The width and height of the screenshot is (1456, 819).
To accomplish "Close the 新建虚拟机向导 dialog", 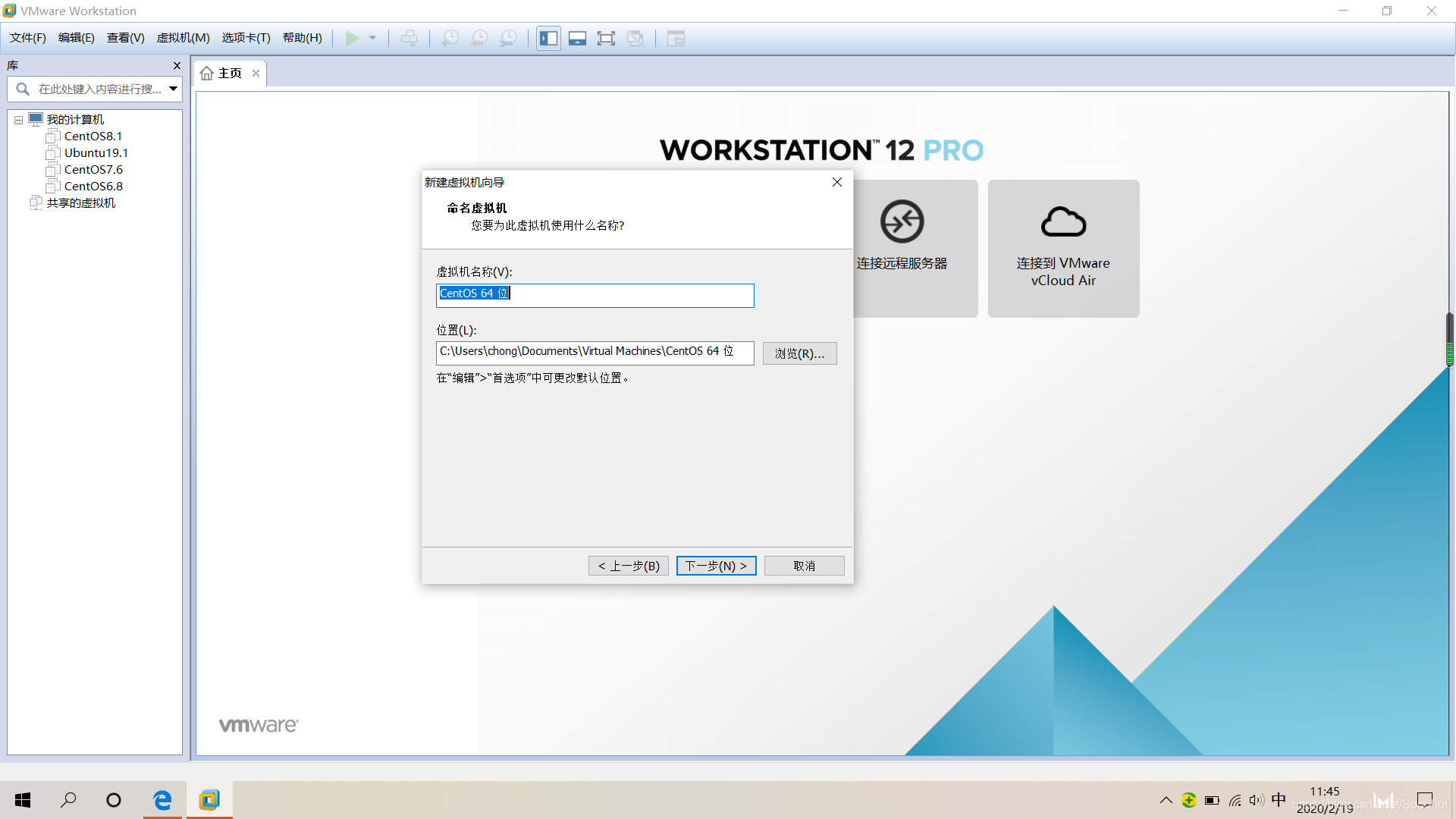I will (837, 182).
